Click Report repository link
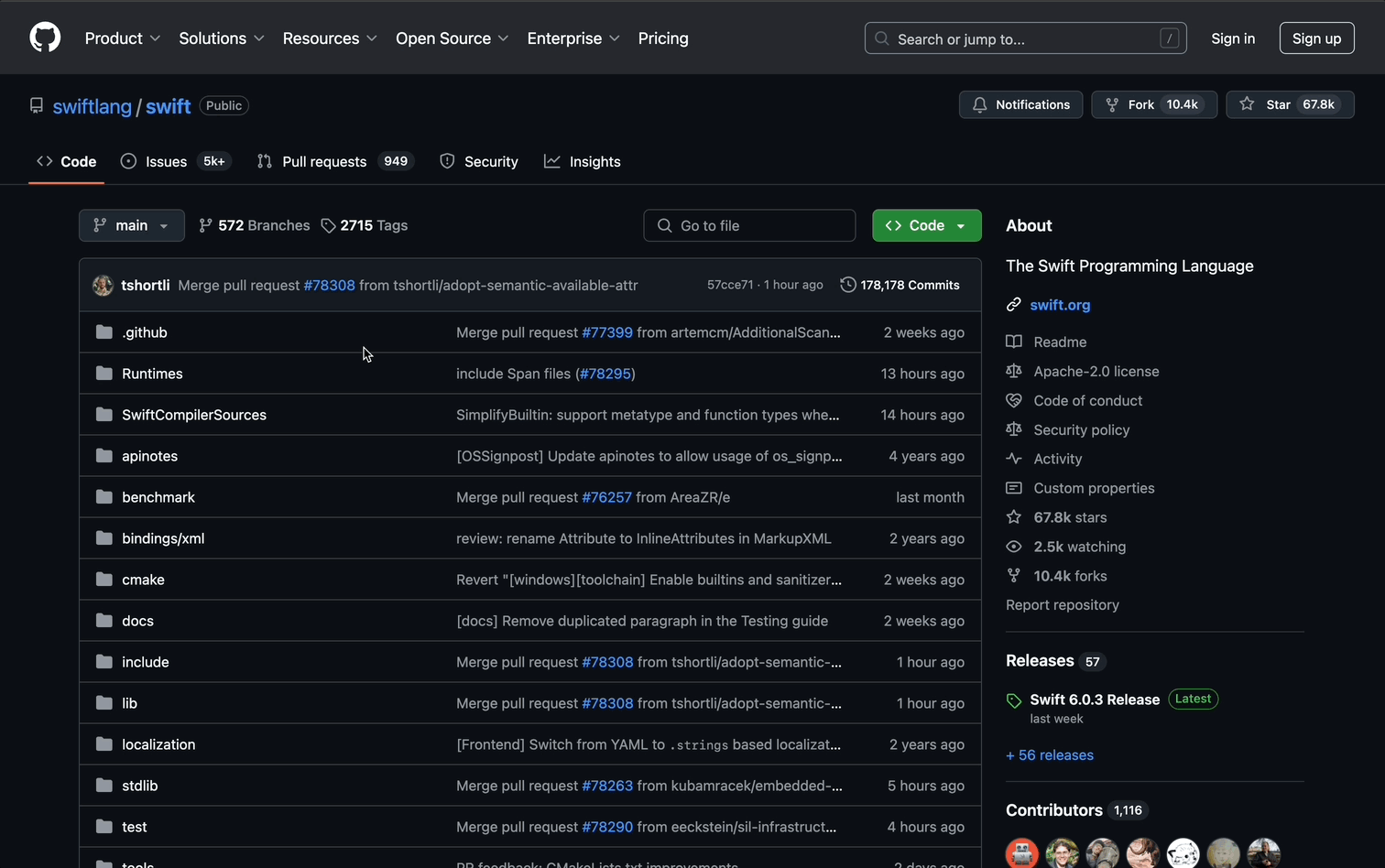The image size is (1385, 868). point(1063,605)
